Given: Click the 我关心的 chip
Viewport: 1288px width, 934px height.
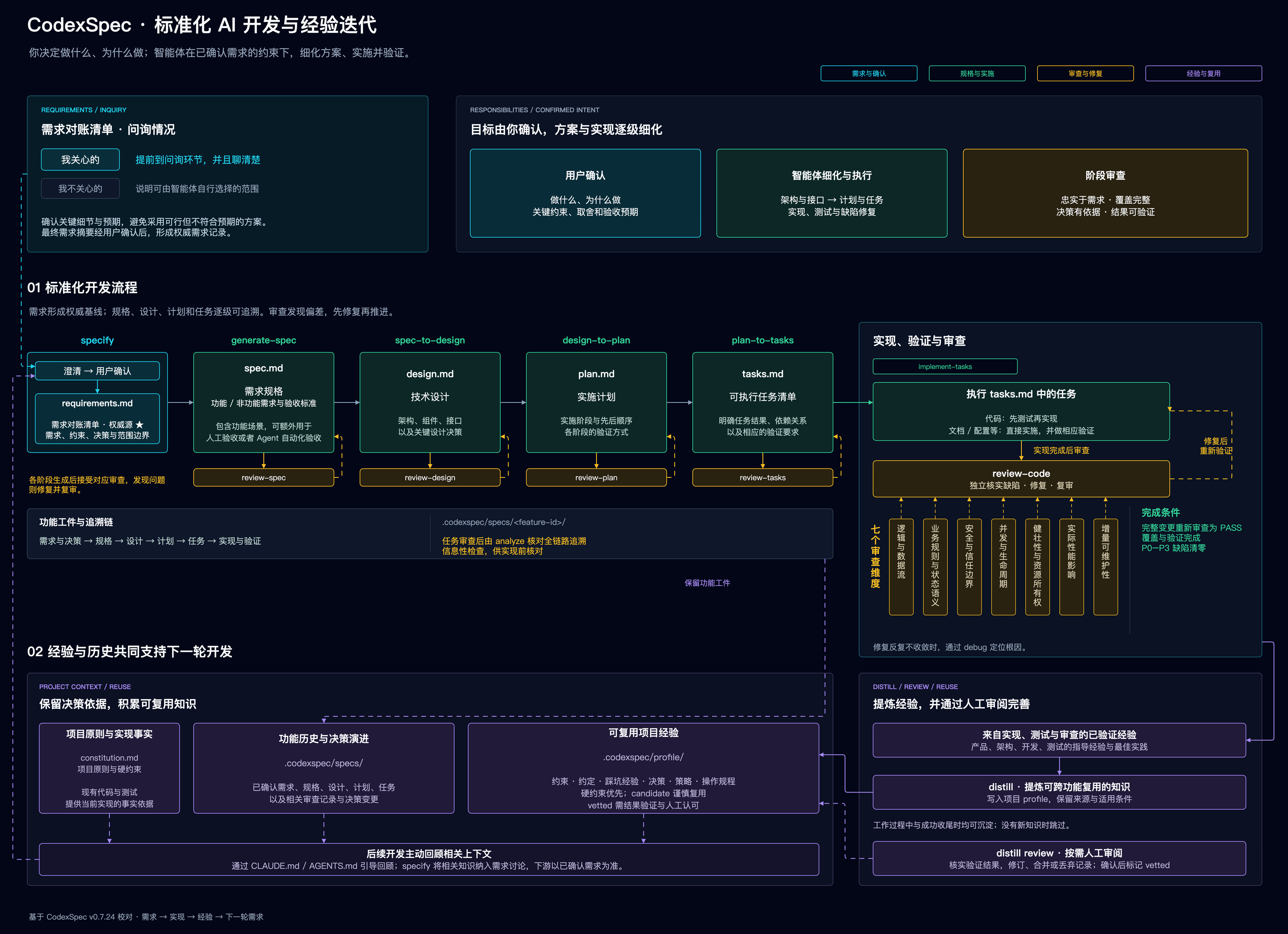Looking at the screenshot, I should point(80,160).
